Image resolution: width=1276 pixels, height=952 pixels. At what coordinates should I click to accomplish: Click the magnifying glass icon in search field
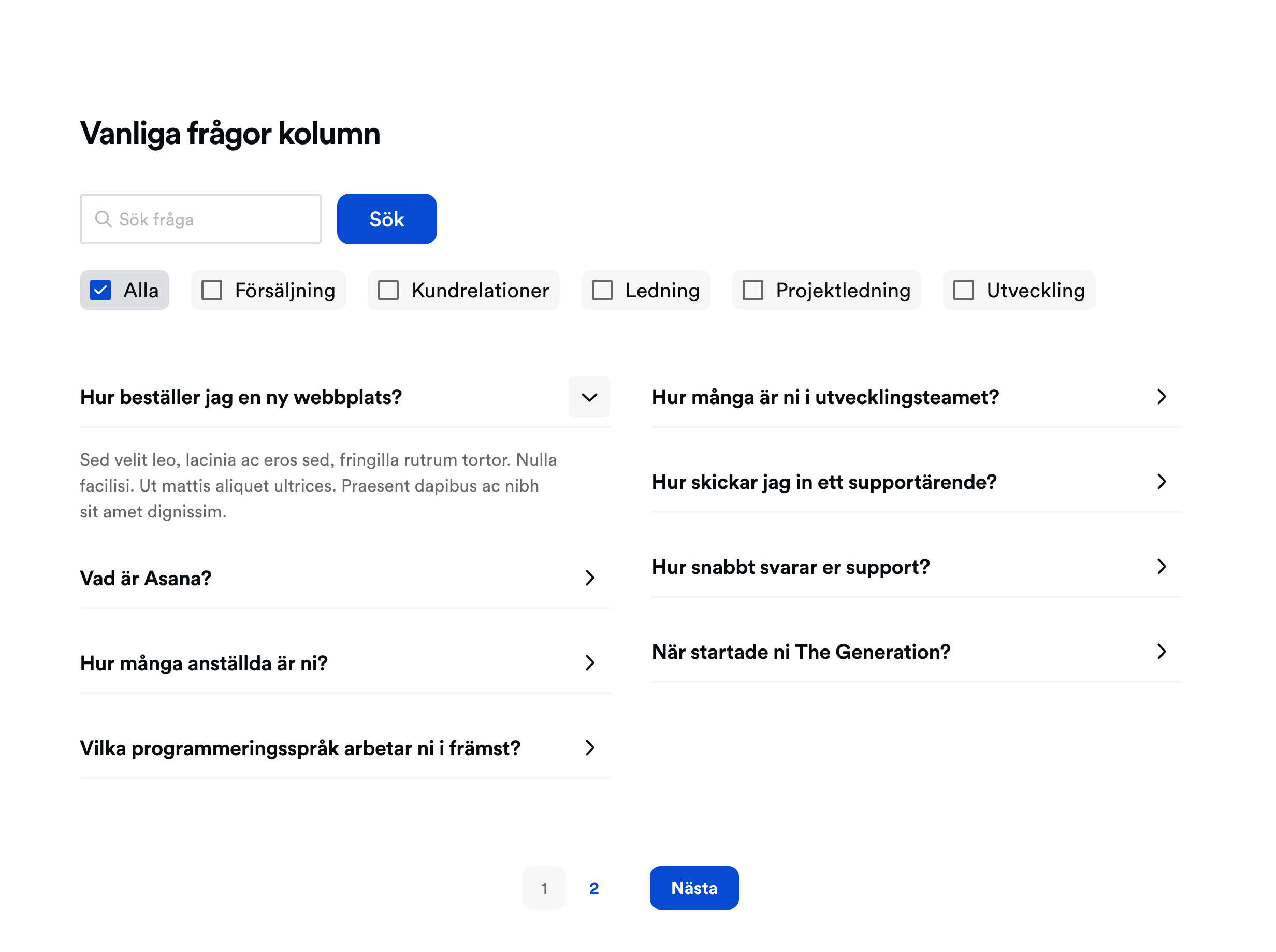tap(103, 219)
